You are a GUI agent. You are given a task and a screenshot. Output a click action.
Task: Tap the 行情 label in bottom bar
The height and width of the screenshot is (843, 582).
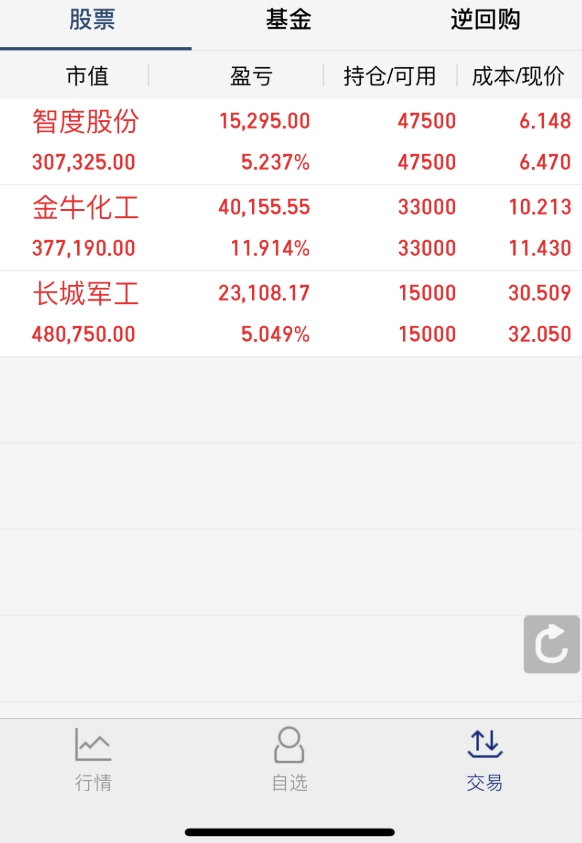coord(93,782)
